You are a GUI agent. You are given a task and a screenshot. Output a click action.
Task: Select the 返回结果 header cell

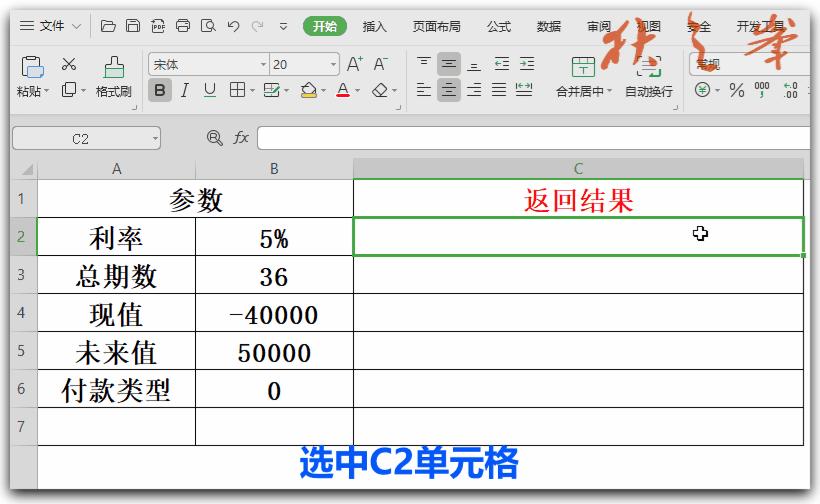pos(578,199)
